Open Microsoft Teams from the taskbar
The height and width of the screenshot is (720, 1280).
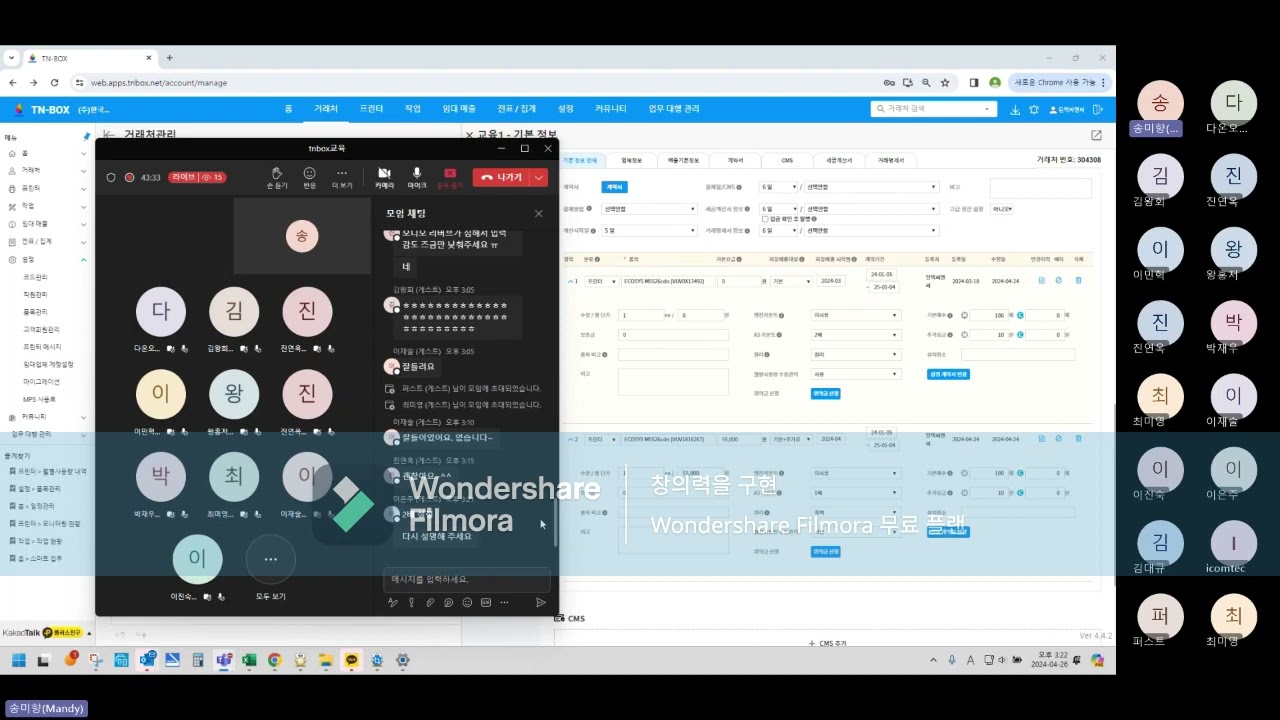click(x=224, y=660)
